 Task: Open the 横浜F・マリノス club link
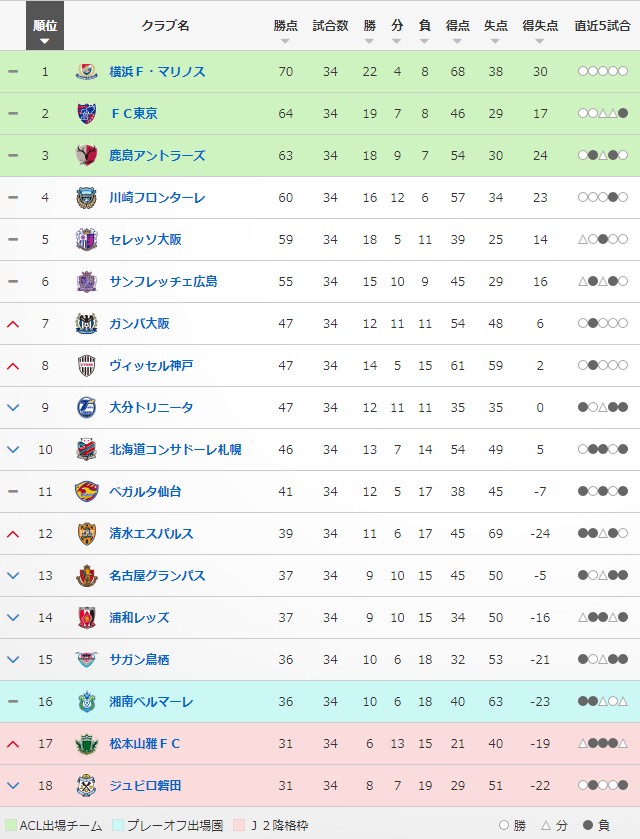point(157,72)
